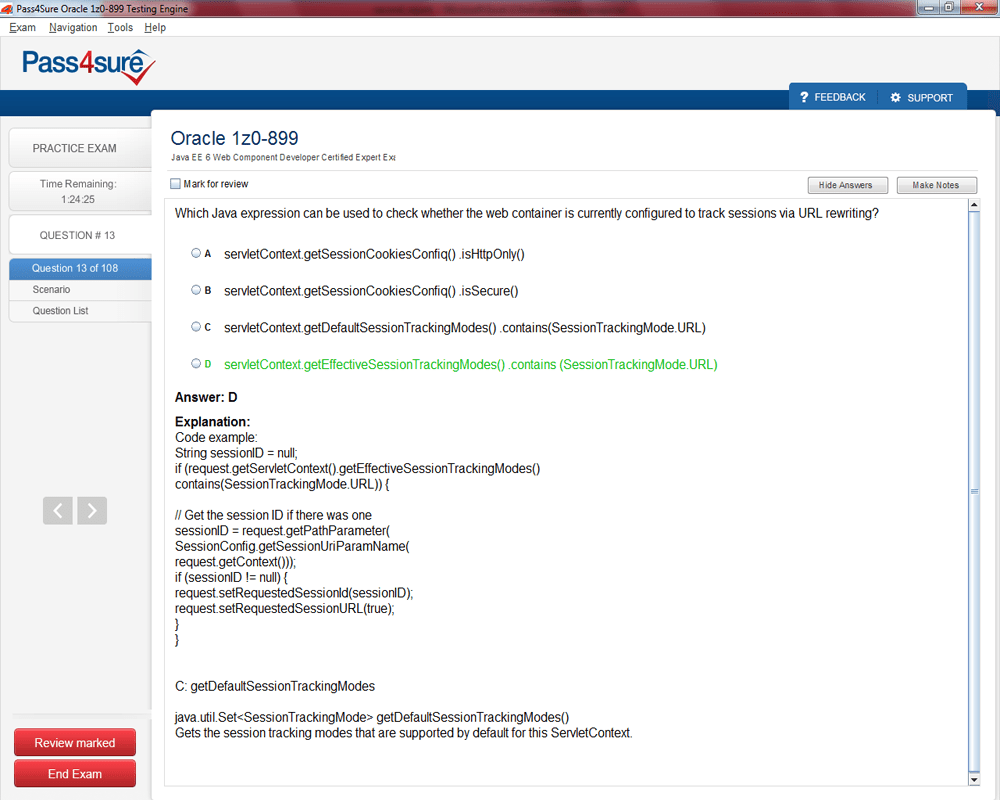The width and height of the screenshot is (1000, 800).
Task: Minimize the Testing Engine window
Action: tap(929, 7)
